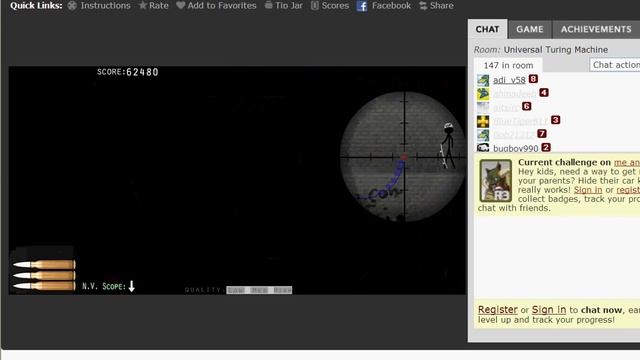Viewport: 640px width, 360px height.
Task: Fire at the red crosshair center dot
Action: click(404, 157)
